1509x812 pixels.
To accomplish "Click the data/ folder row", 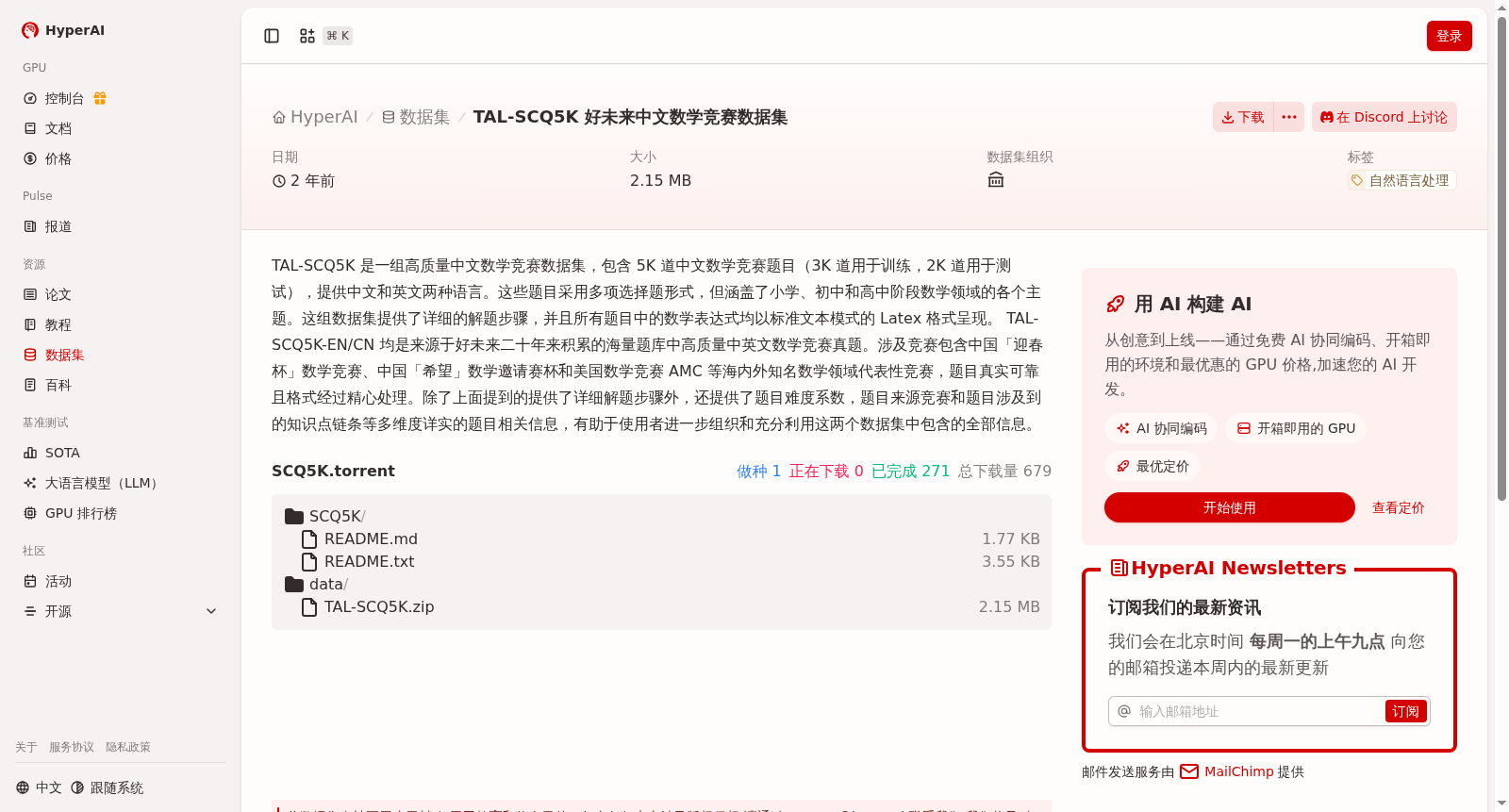I will click(661, 584).
